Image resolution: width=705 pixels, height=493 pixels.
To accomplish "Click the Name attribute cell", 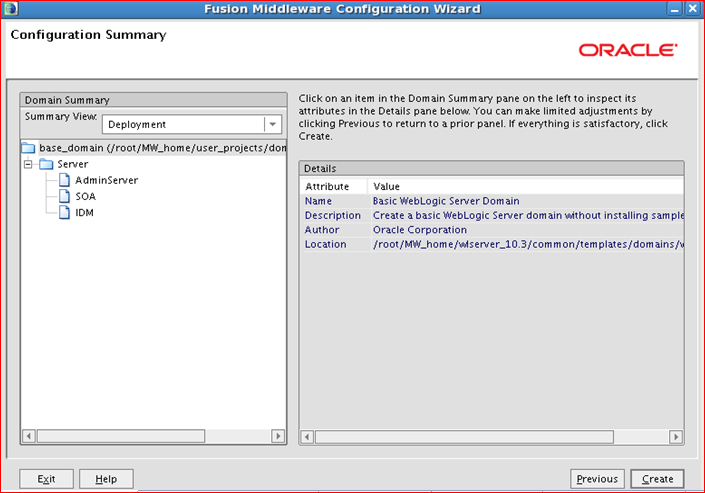I will pyautogui.click(x=336, y=201).
